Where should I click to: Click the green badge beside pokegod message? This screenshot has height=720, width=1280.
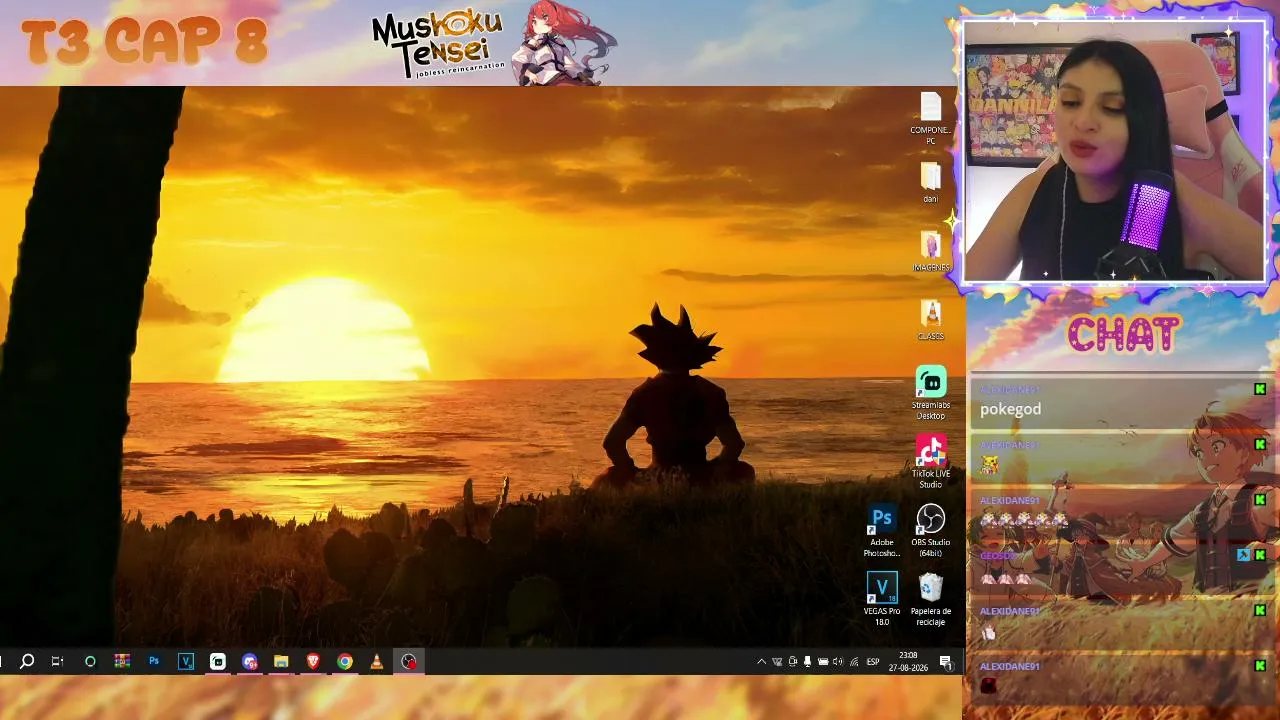click(1260, 389)
